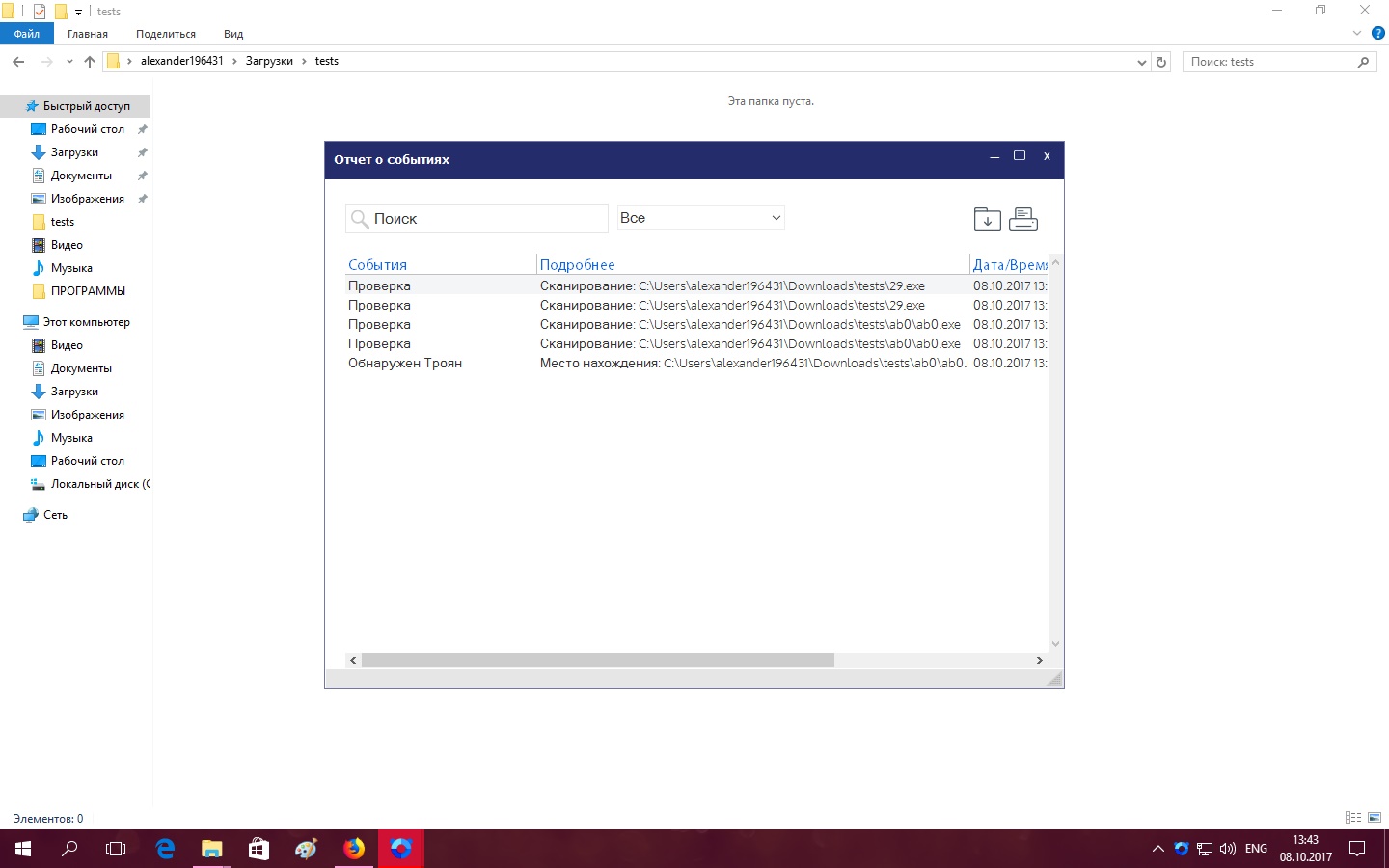
Task: Export the event report to a file
Action: tap(987, 219)
